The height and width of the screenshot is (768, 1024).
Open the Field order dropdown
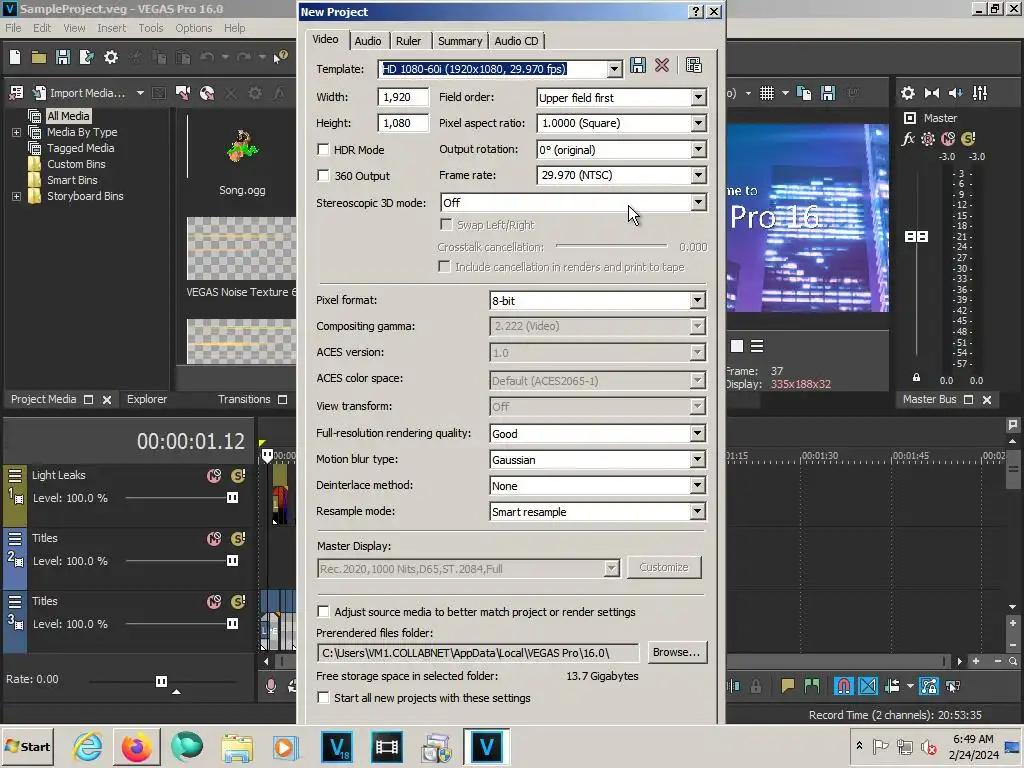[698, 97]
